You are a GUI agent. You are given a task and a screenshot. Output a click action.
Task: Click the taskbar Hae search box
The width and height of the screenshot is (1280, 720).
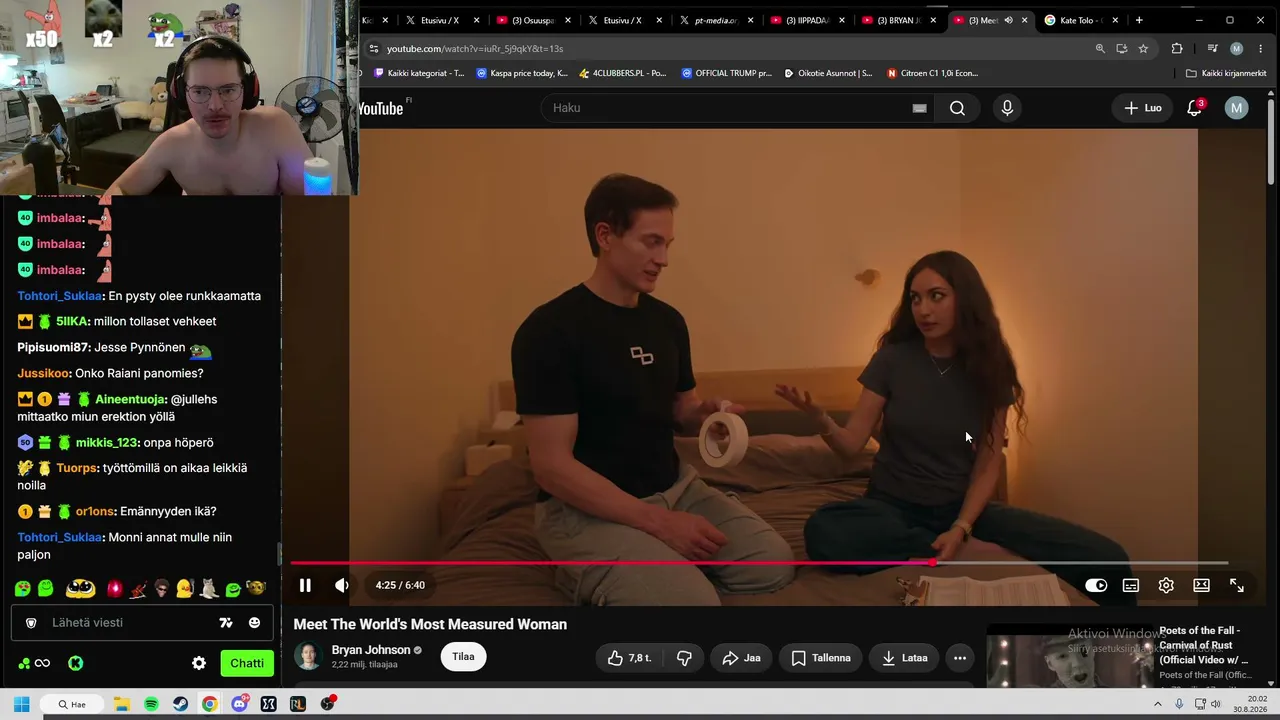[x=73, y=704]
